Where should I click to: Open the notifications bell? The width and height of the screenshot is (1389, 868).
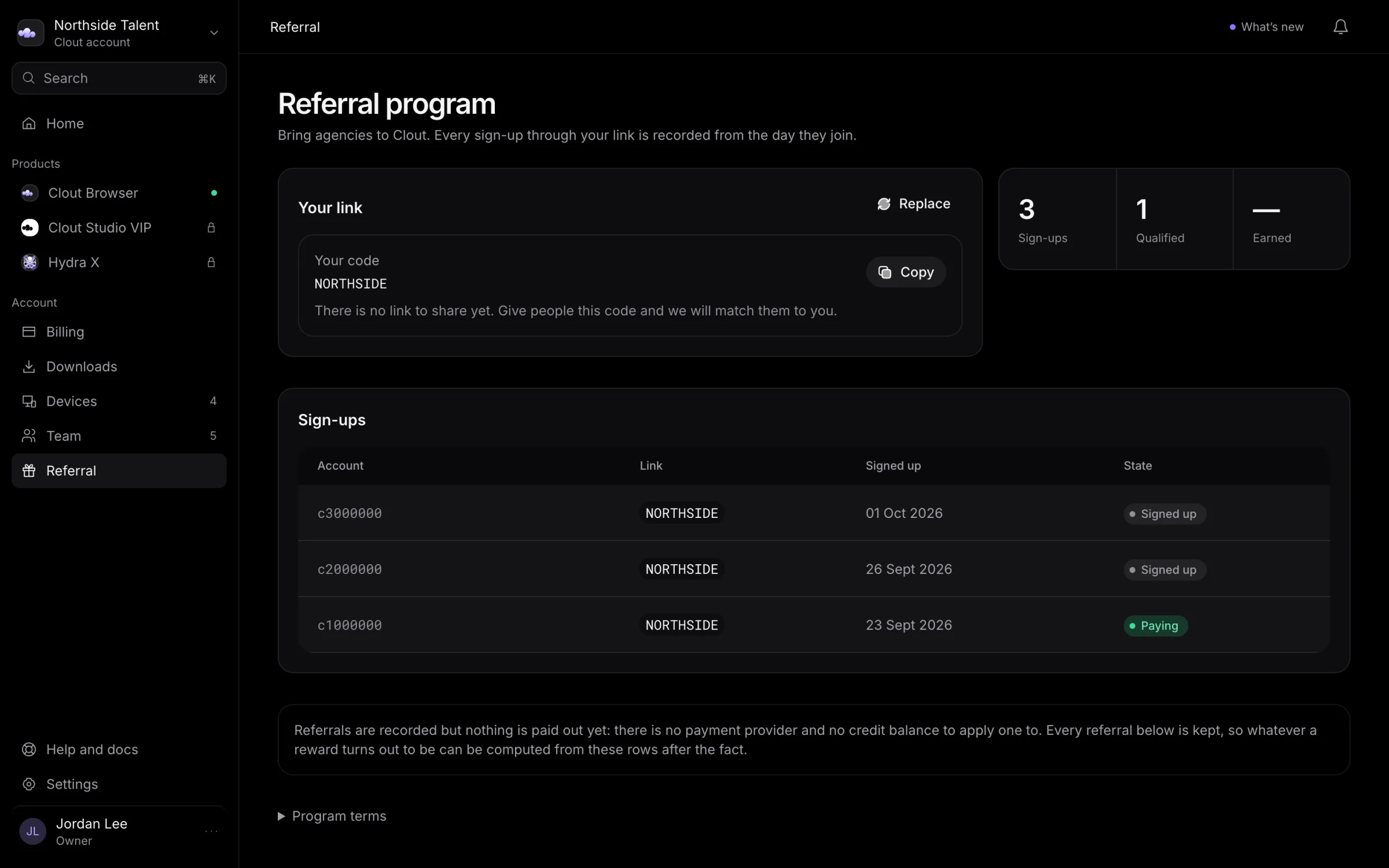(x=1340, y=27)
